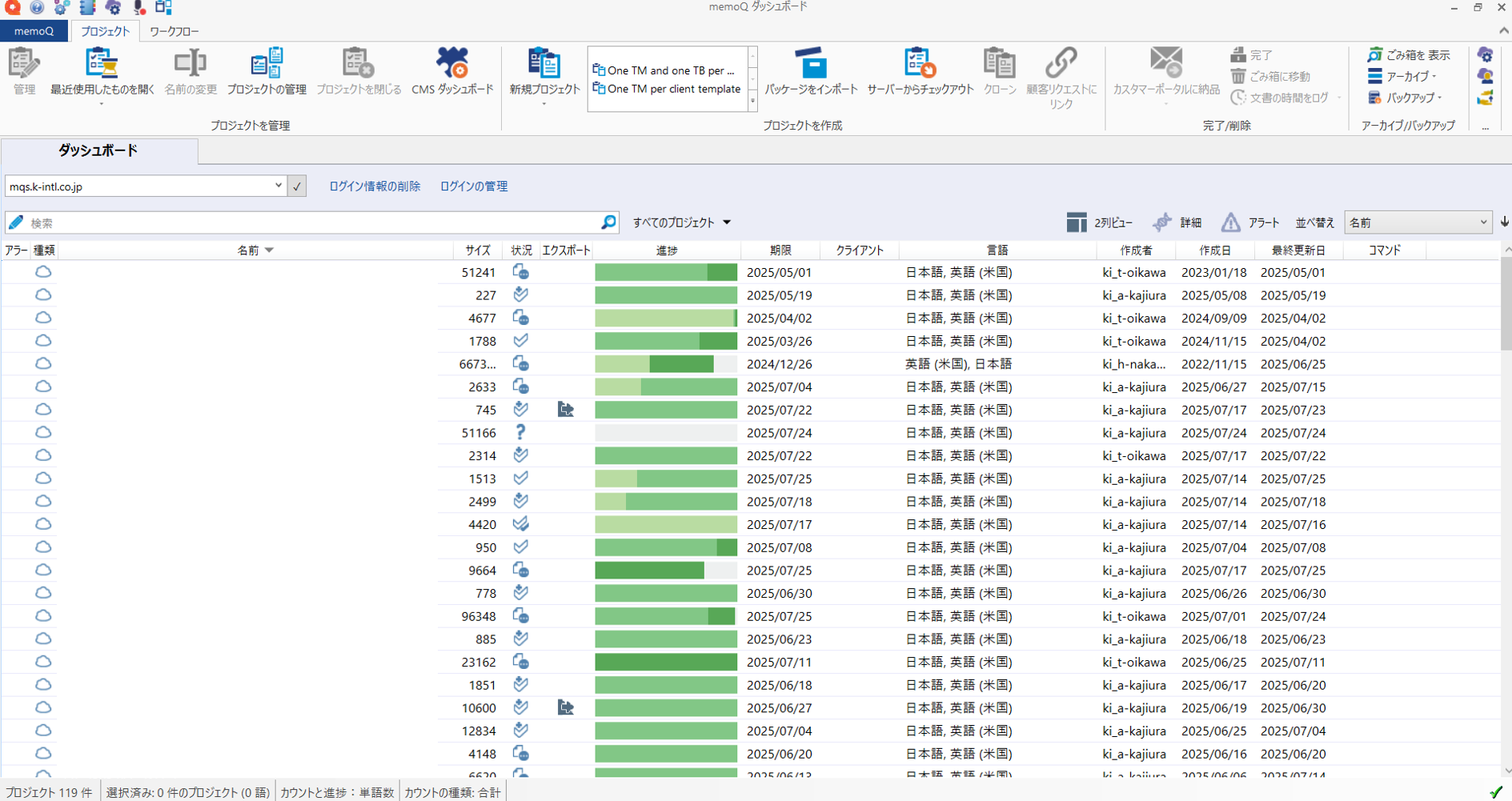Toggle the 2列ビュー two-column view
Screen dimensions: 1512x801
click(x=1100, y=222)
